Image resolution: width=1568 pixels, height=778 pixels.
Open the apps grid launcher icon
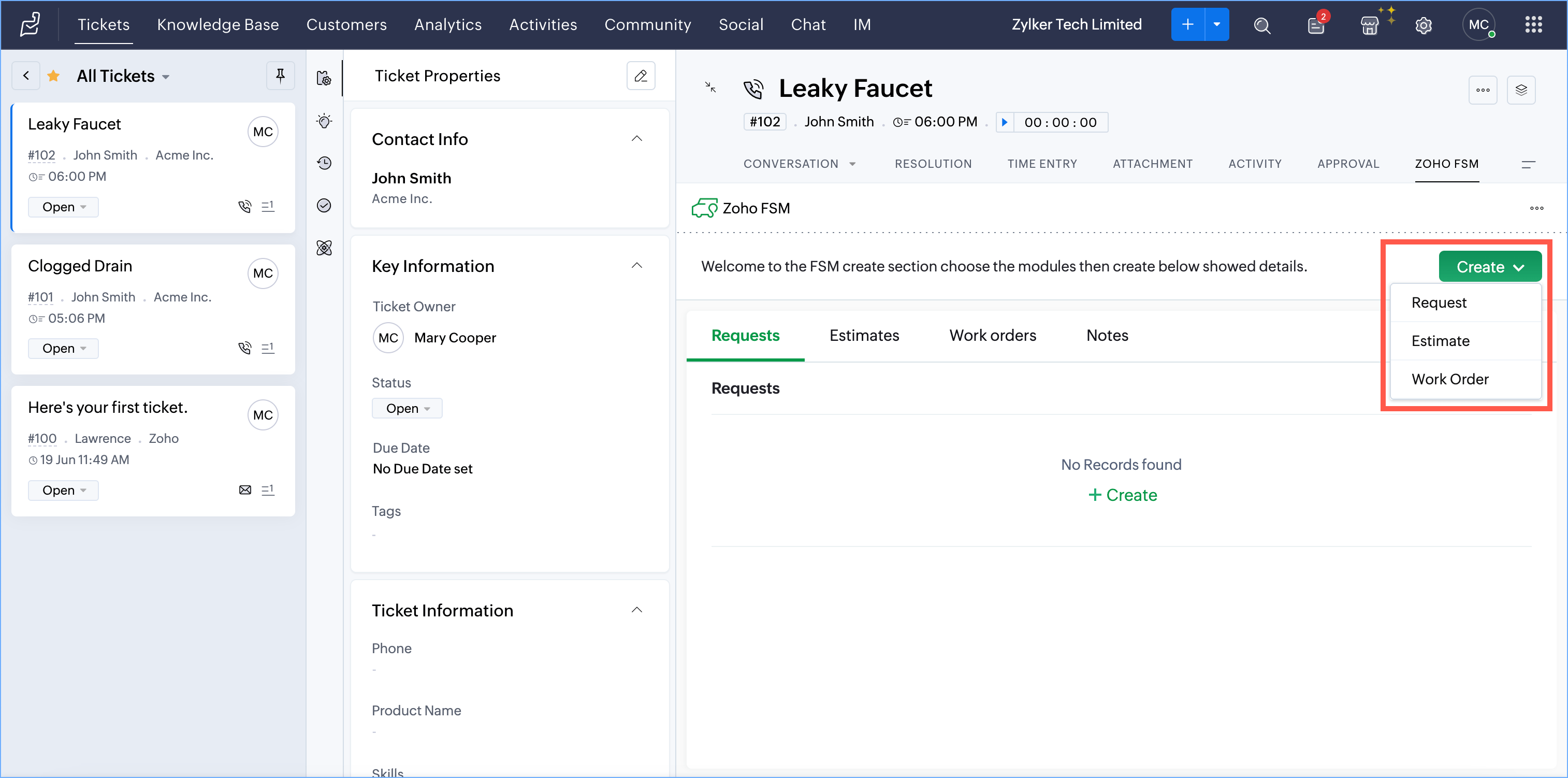point(1533,25)
